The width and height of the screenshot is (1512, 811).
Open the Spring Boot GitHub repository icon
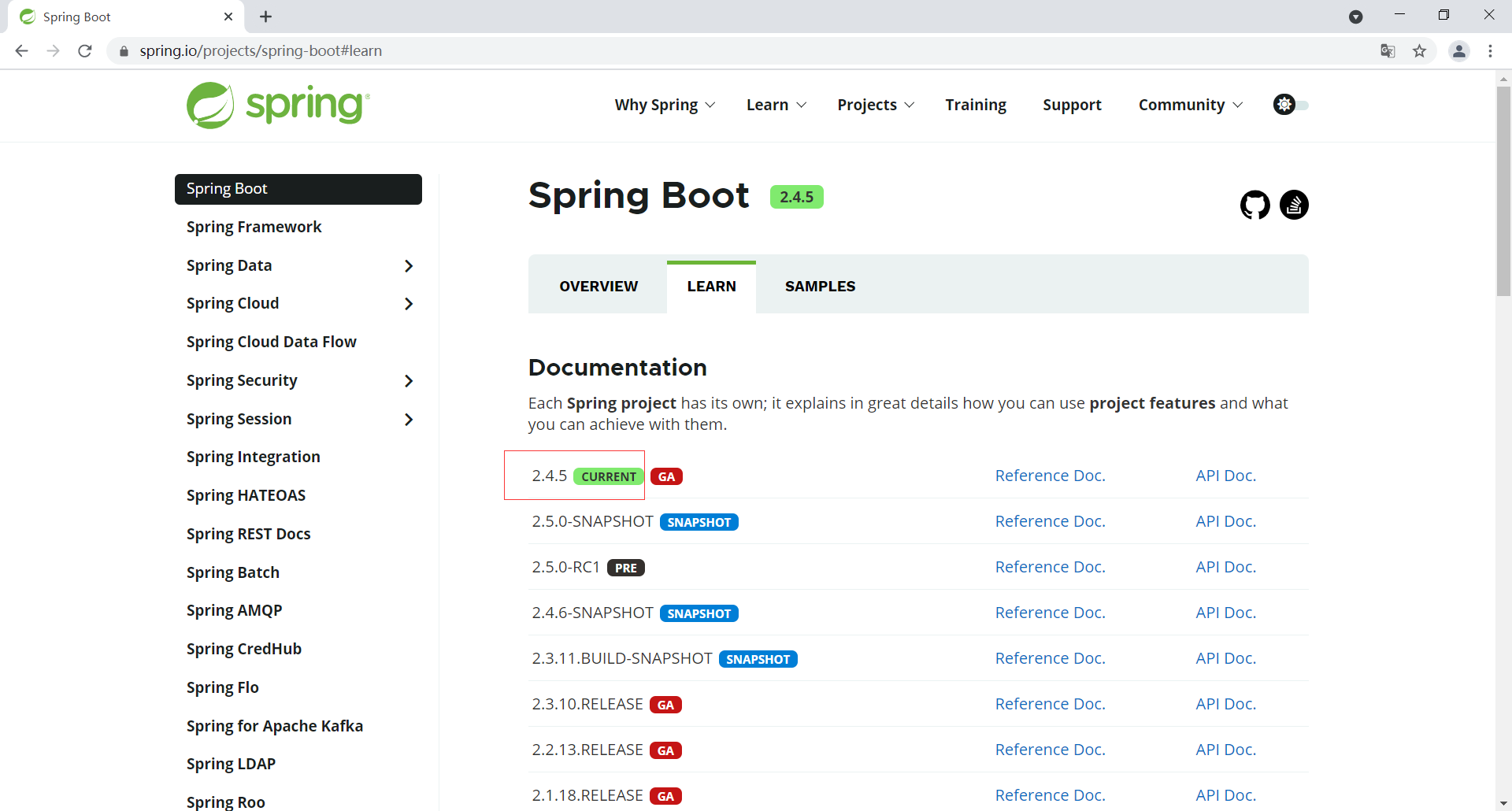tap(1254, 205)
